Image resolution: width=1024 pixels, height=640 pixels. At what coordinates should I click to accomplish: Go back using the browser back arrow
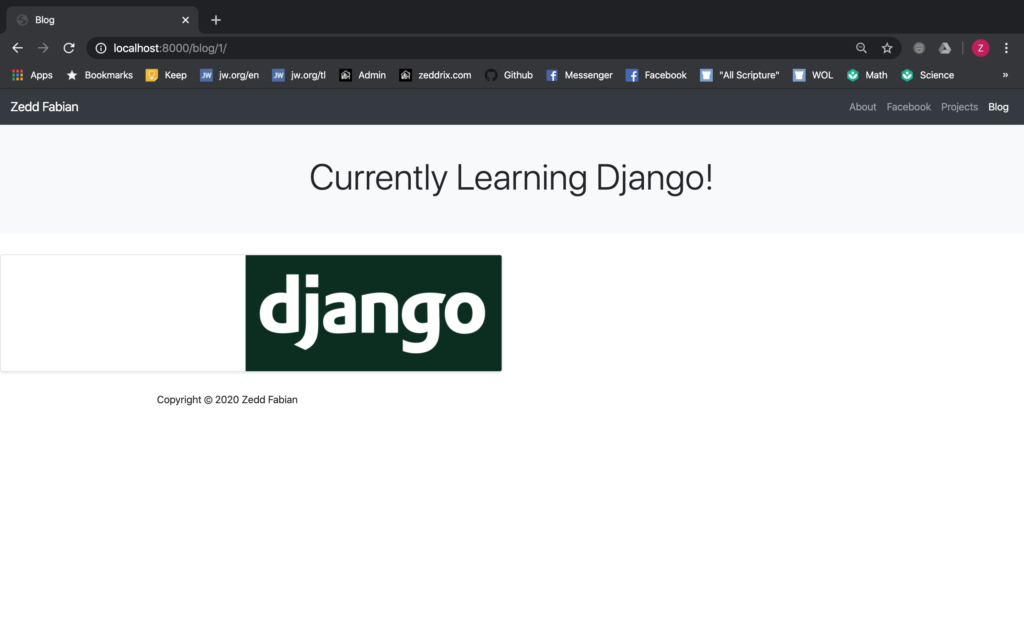click(x=18, y=48)
